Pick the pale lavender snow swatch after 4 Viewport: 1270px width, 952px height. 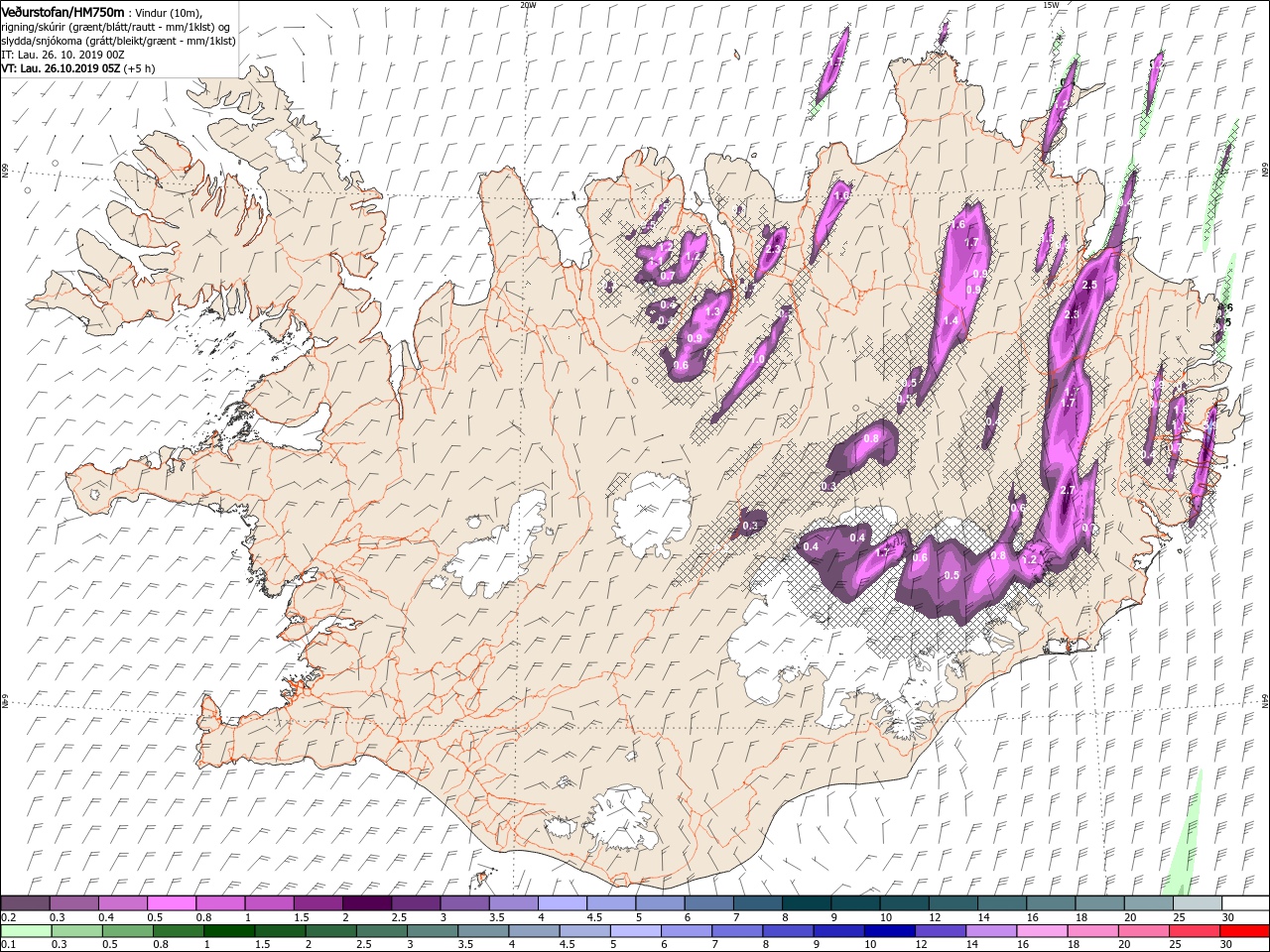(563, 903)
